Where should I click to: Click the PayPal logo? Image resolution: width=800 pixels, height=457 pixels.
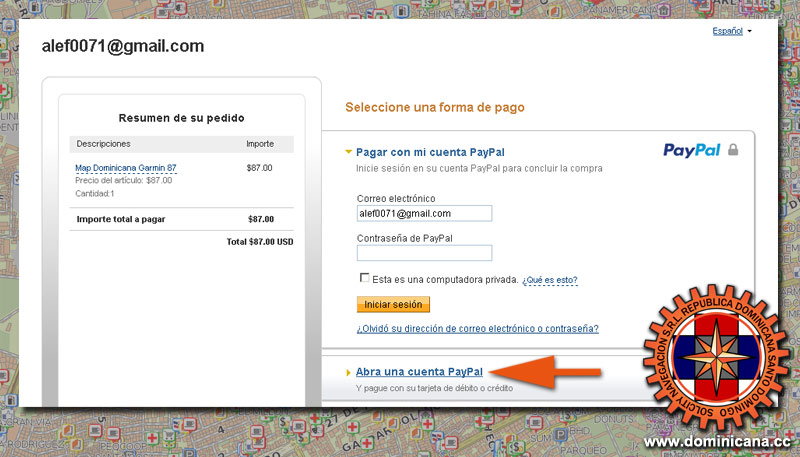pyautogui.click(x=691, y=150)
